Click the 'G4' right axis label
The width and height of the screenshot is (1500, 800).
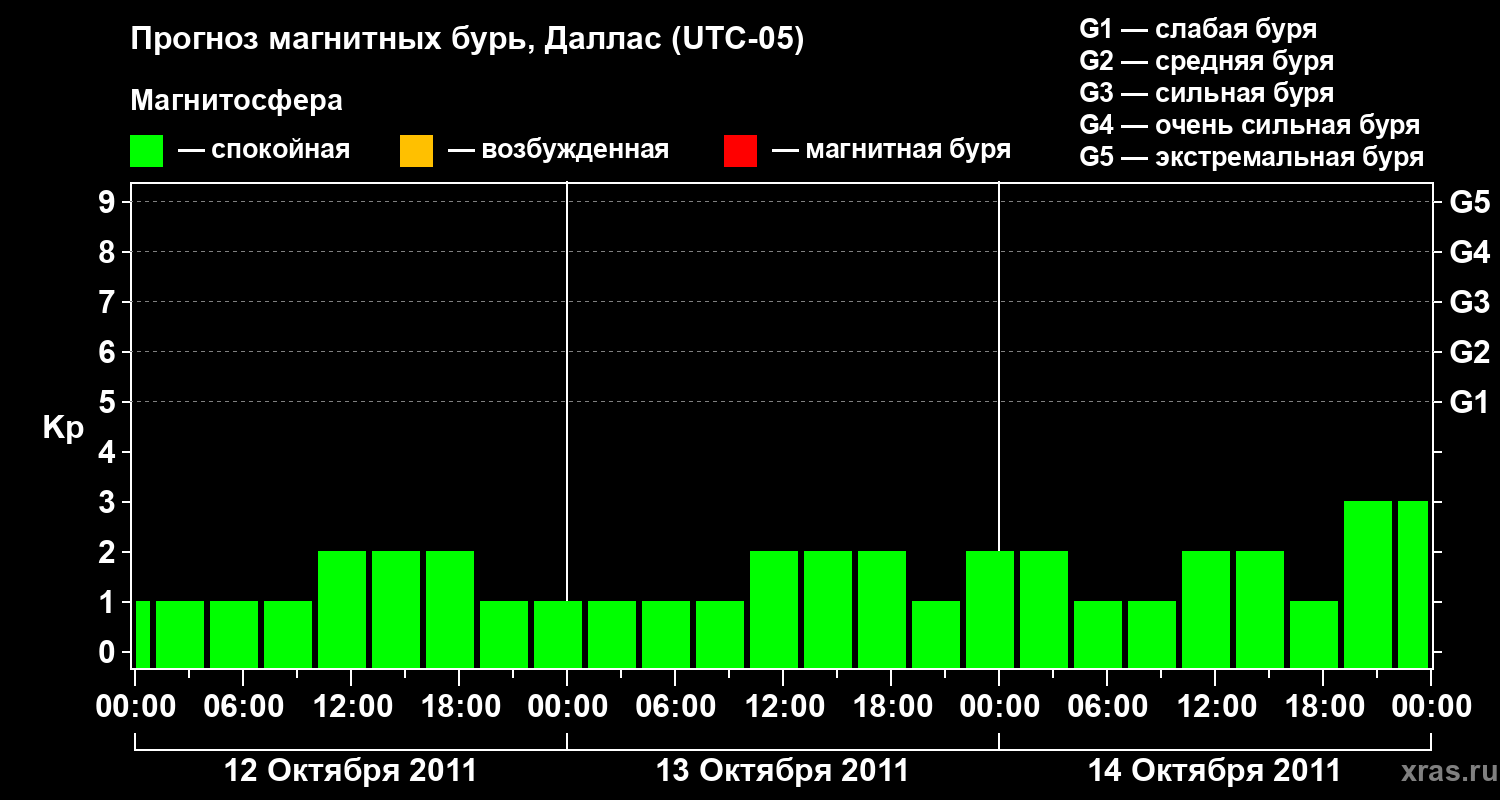(x=1470, y=252)
